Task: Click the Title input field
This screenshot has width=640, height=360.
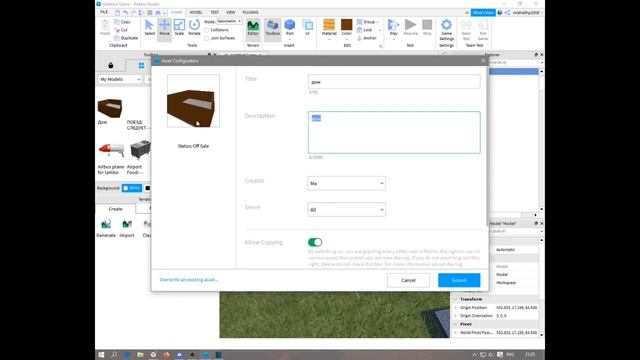Action: click(x=394, y=82)
